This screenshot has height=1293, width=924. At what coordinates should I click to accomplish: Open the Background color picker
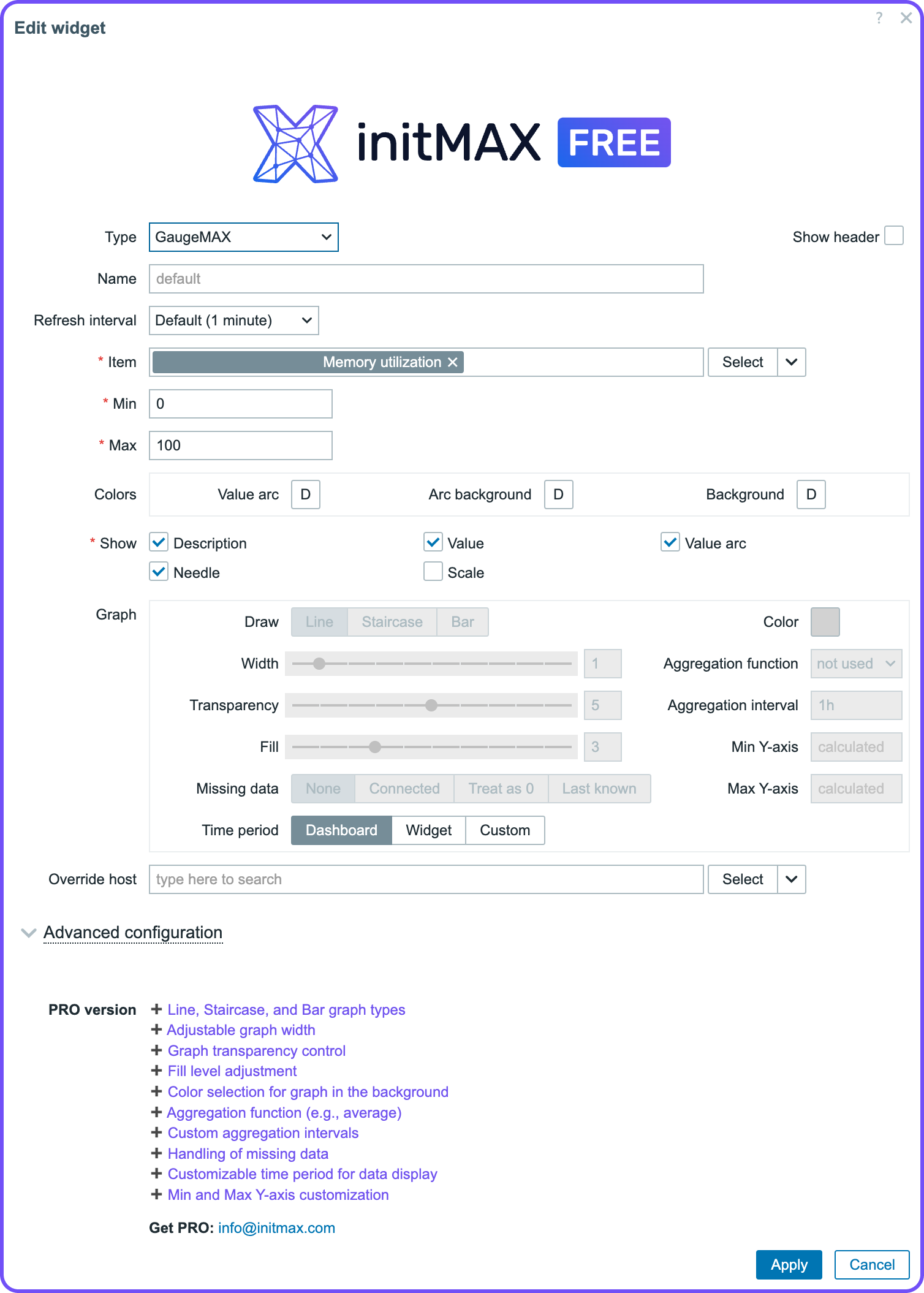click(811, 495)
